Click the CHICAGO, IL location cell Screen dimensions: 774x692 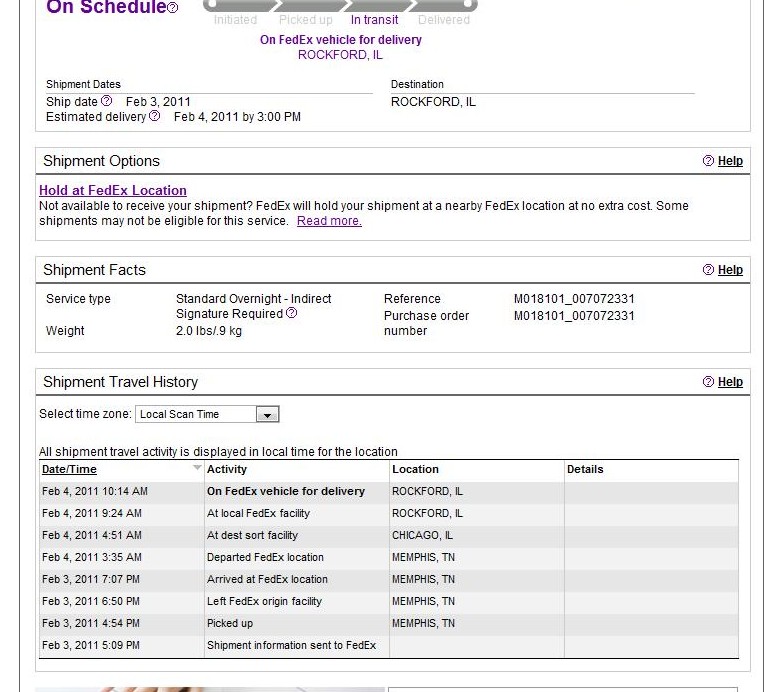(x=422, y=535)
